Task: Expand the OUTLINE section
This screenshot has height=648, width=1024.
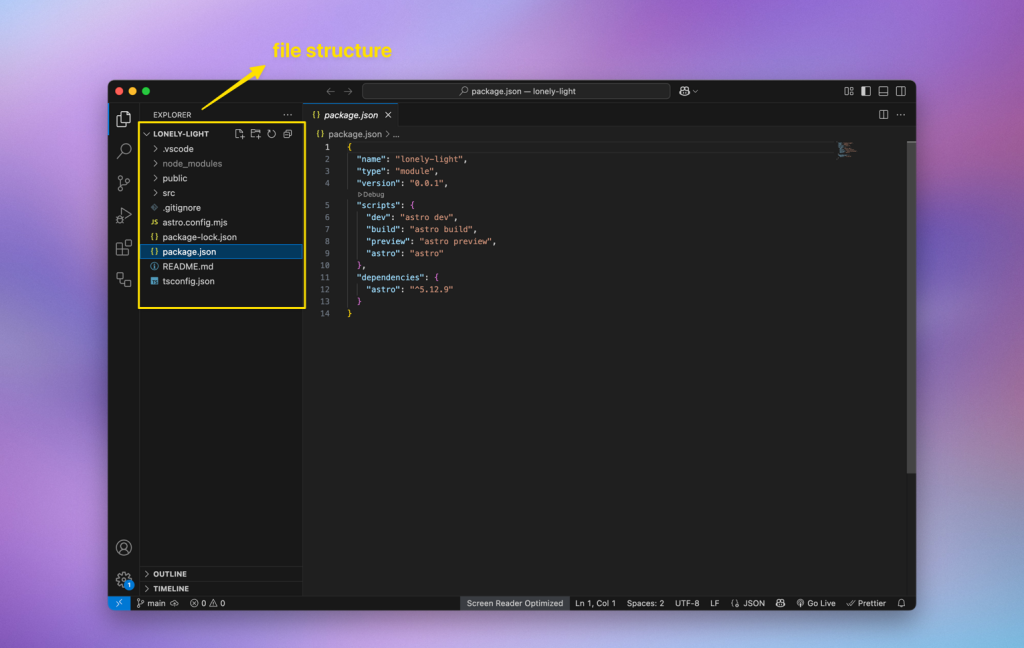Action: coord(169,574)
